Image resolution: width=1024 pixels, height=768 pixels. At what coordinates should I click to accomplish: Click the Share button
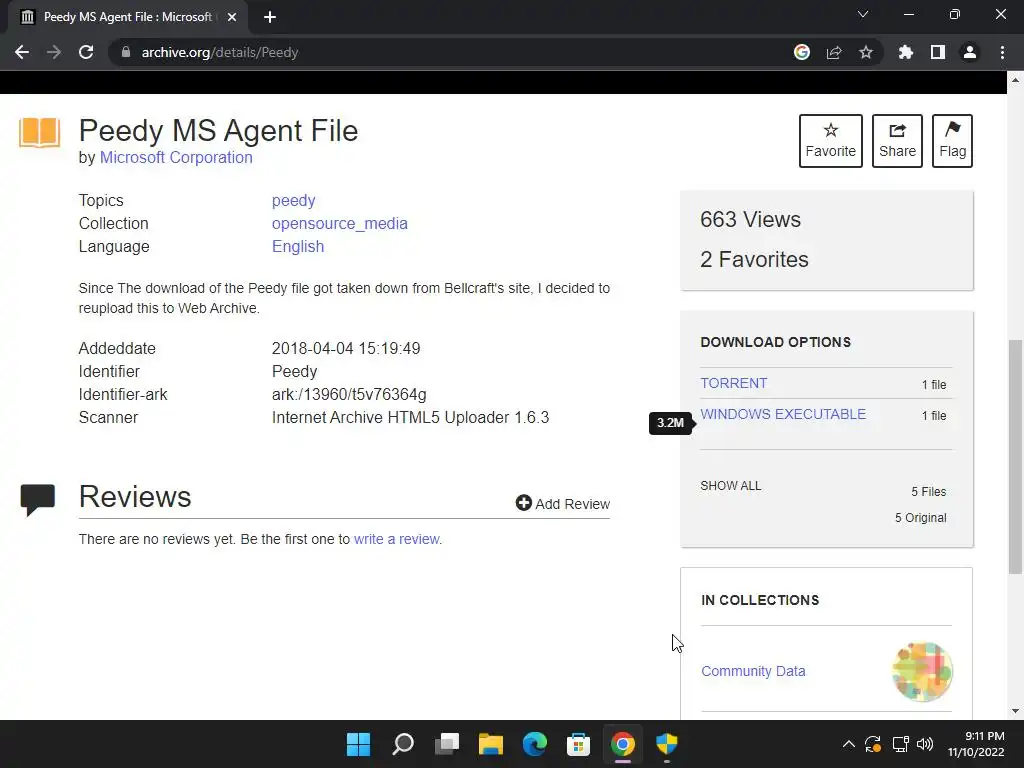click(x=897, y=141)
